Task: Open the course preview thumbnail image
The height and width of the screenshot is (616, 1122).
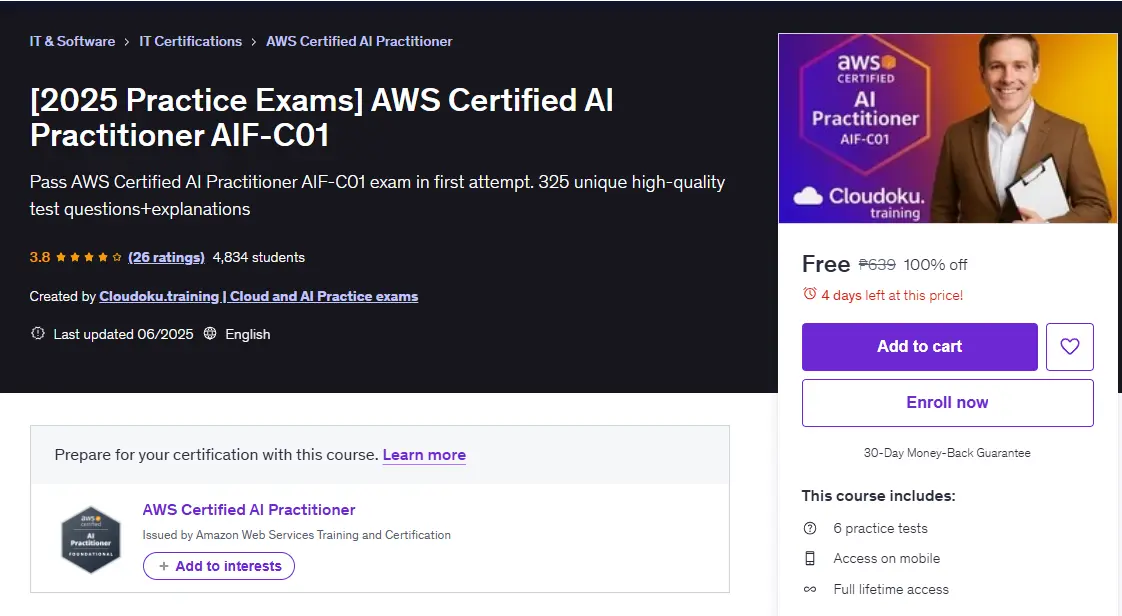Action: point(947,128)
